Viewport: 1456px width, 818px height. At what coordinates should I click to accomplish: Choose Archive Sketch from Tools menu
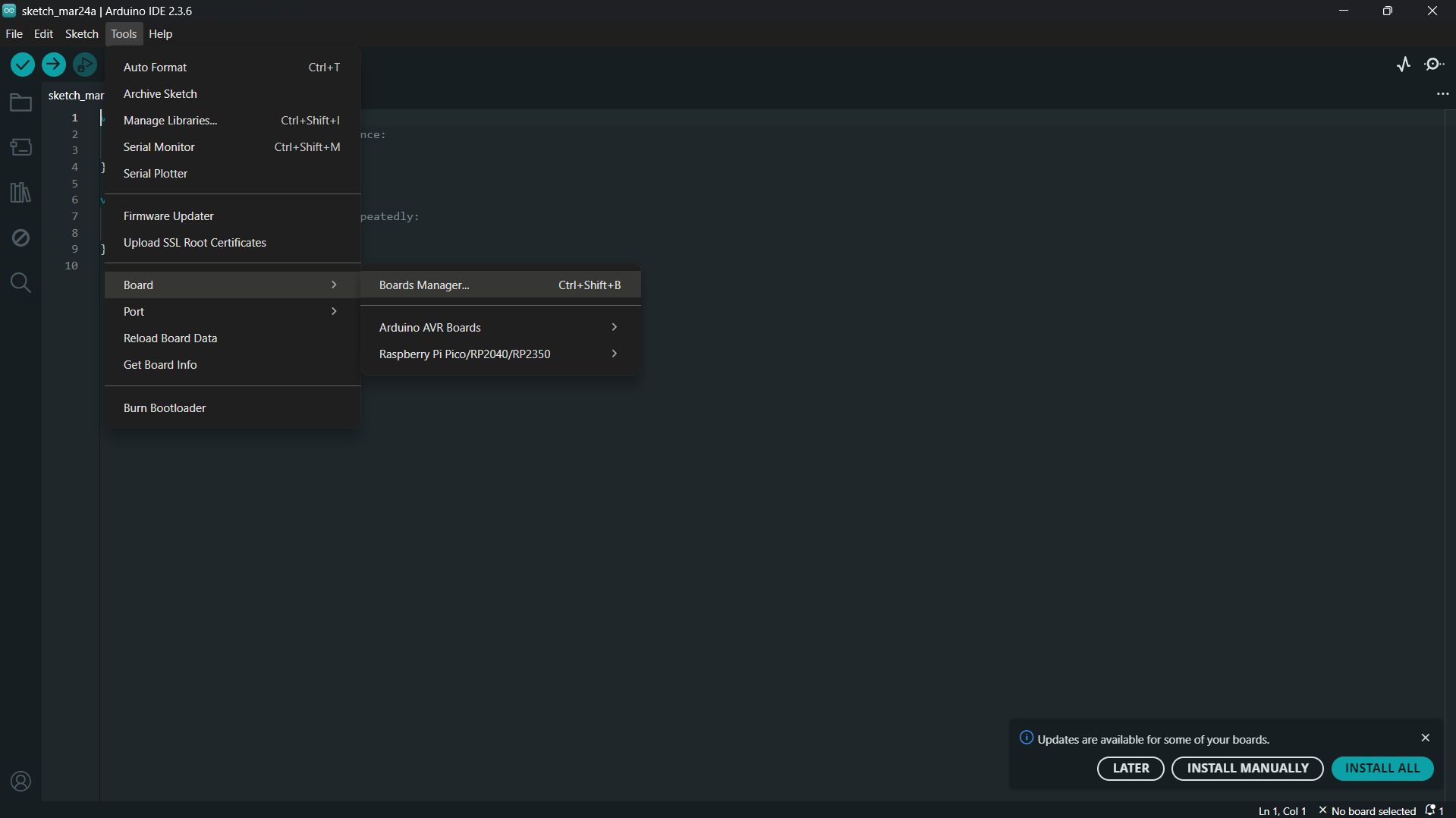click(232, 94)
